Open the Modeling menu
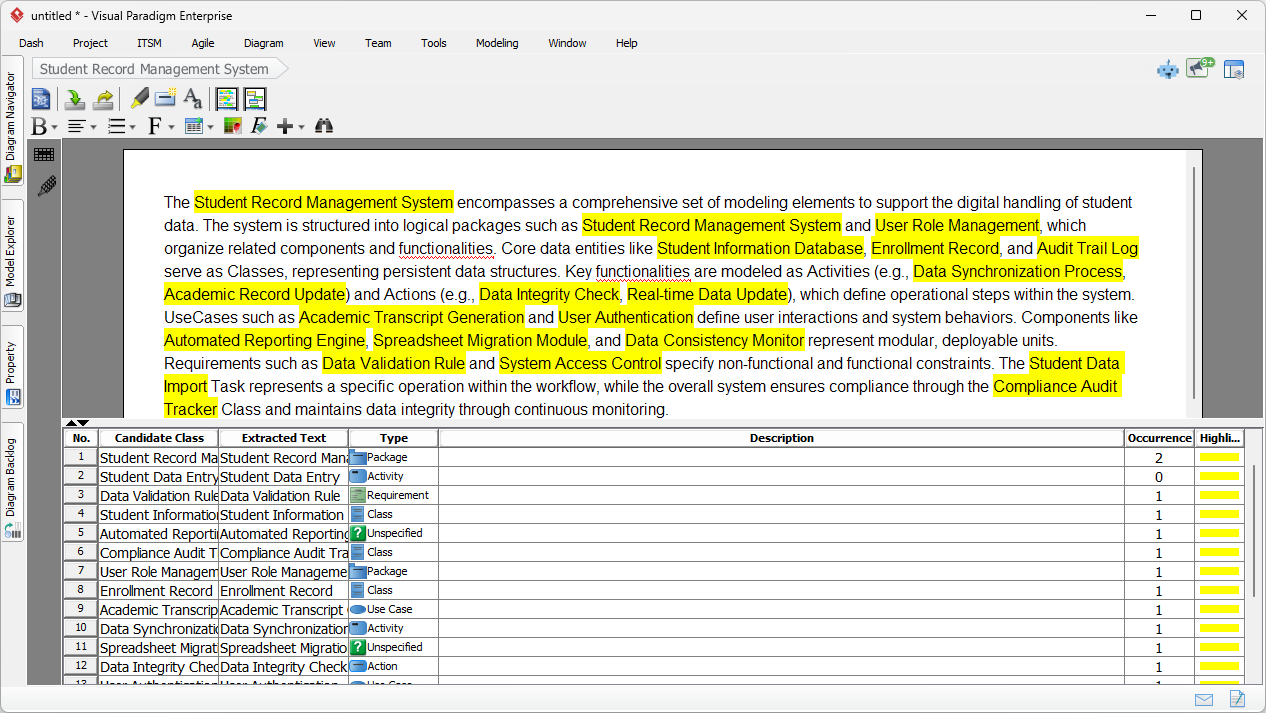This screenshot has width=1266, height=713. 496,43
